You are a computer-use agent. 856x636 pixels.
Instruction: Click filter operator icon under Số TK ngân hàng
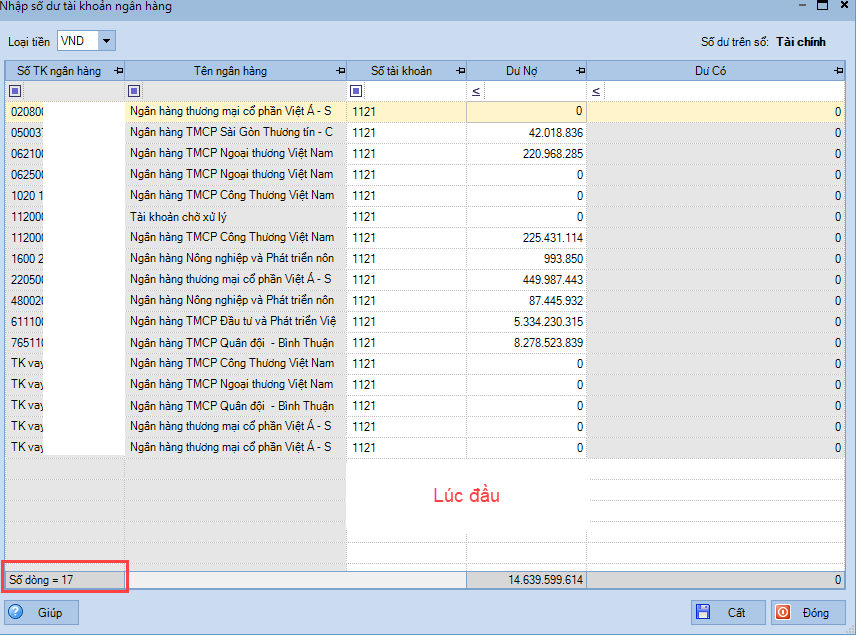(15, 91)
